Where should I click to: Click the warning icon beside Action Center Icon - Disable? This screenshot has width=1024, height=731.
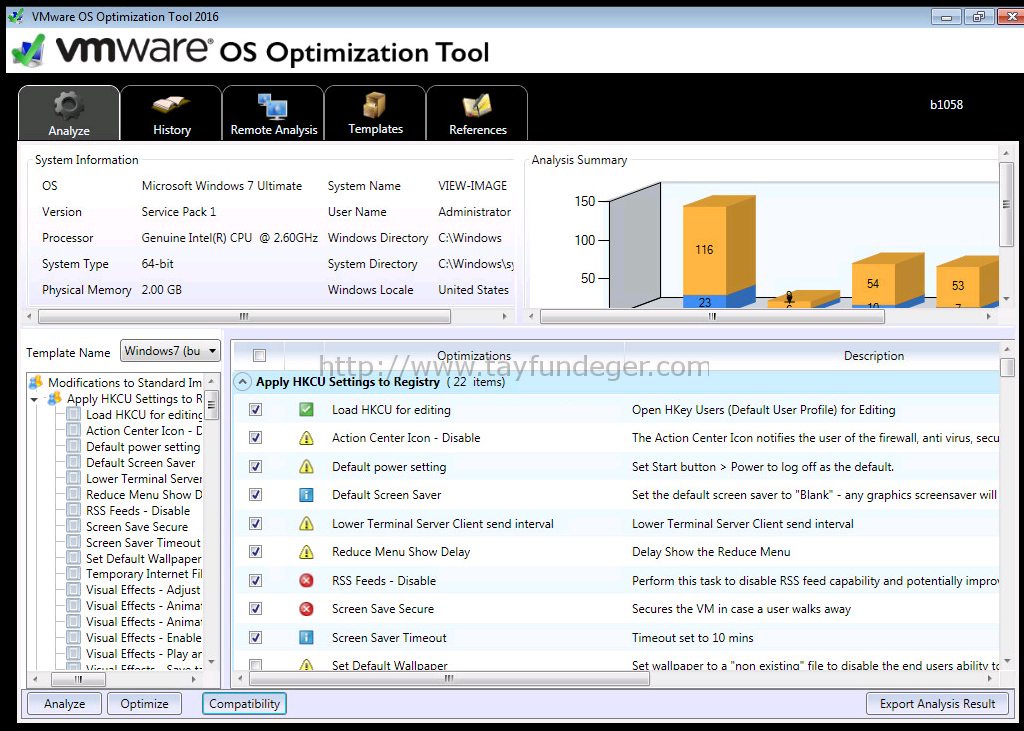[x=306, y=438]
